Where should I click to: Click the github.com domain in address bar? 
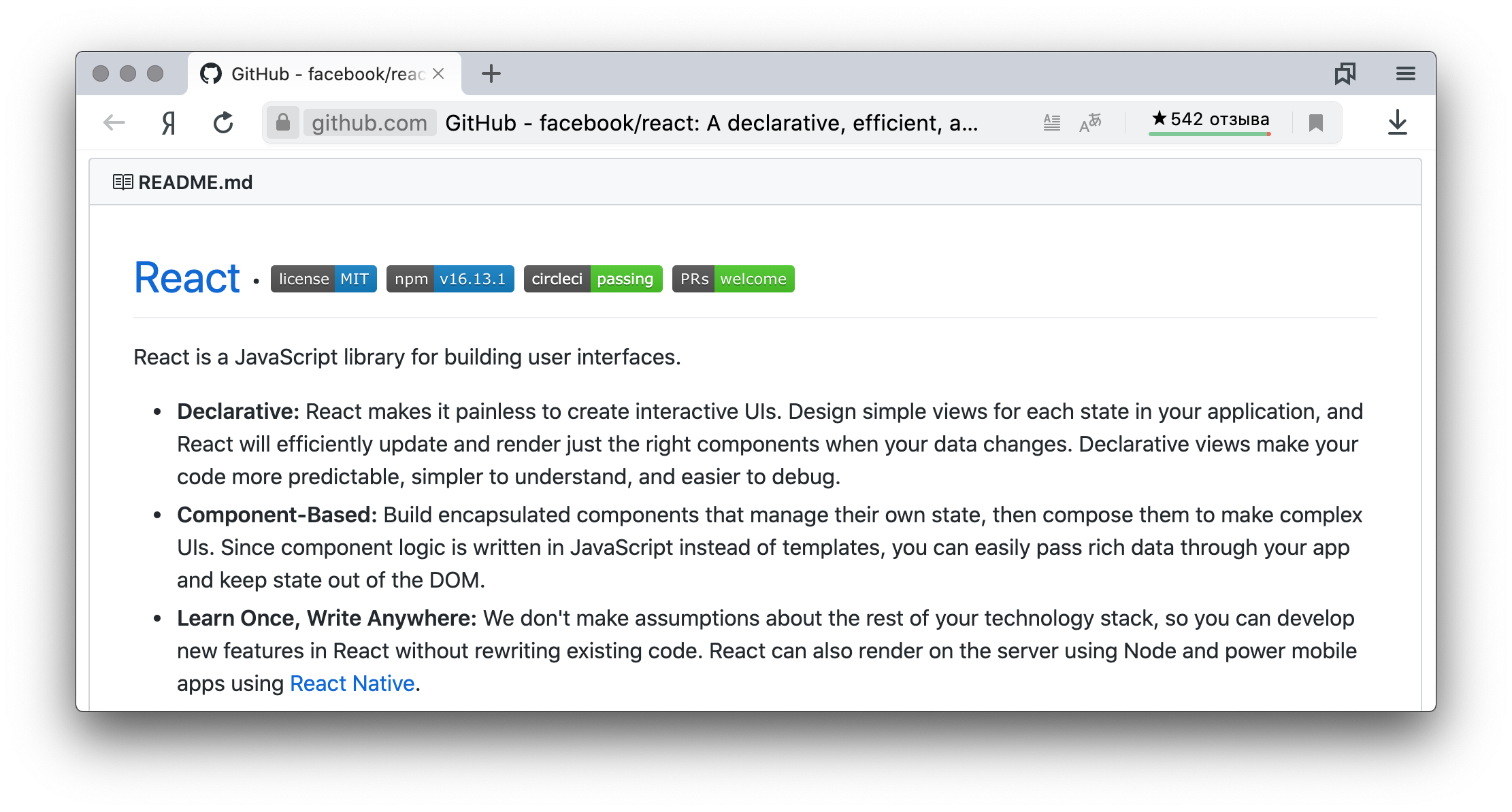click(x=369, y=123)
